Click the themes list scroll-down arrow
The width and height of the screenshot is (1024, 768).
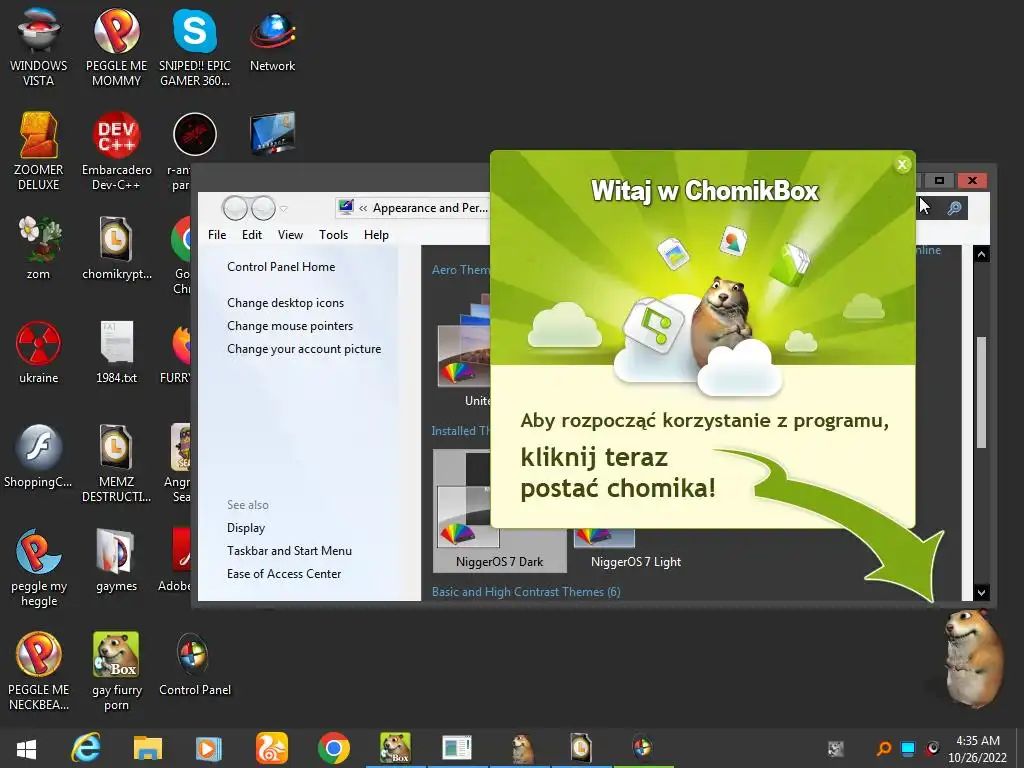(981, 592)
